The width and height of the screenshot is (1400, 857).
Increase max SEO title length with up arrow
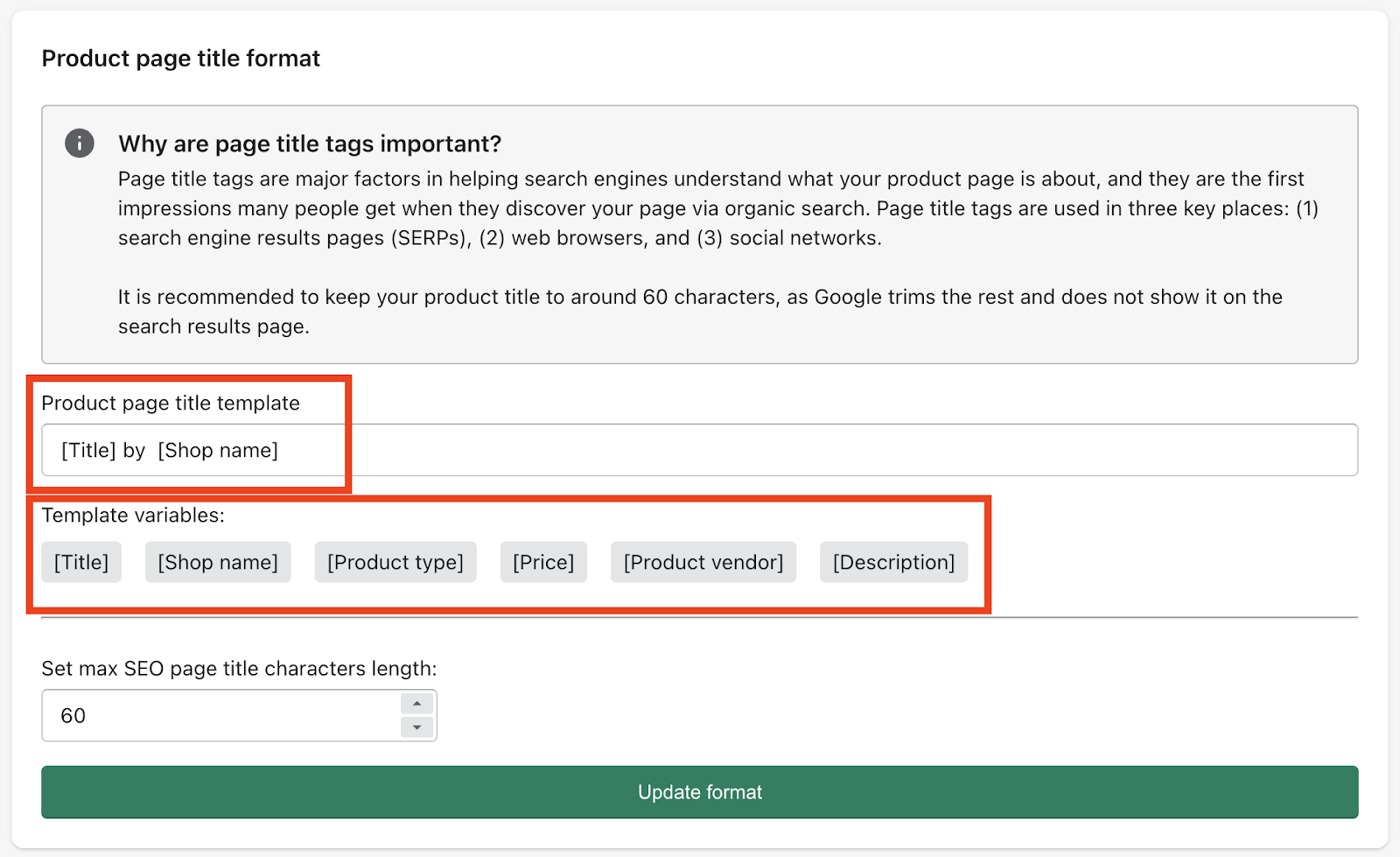pyautogui.click(x=417, y=704)
